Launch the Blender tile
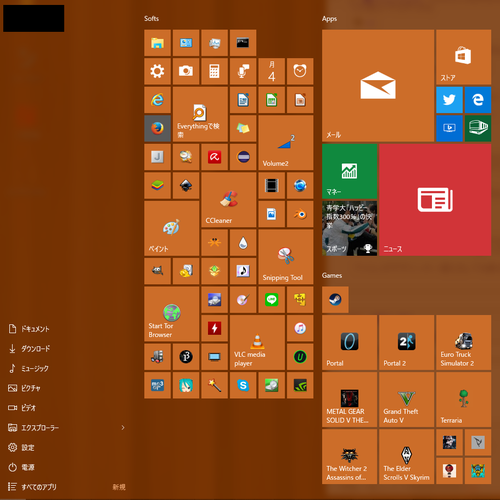 tap(300, 214)
